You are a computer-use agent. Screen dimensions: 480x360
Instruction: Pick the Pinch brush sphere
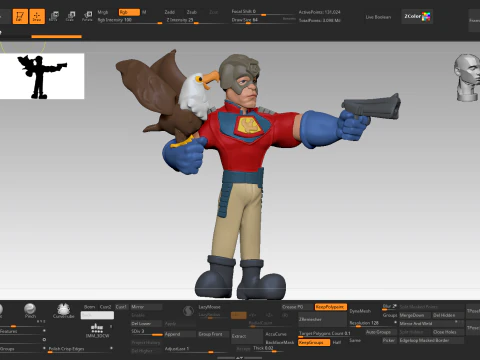30,310
